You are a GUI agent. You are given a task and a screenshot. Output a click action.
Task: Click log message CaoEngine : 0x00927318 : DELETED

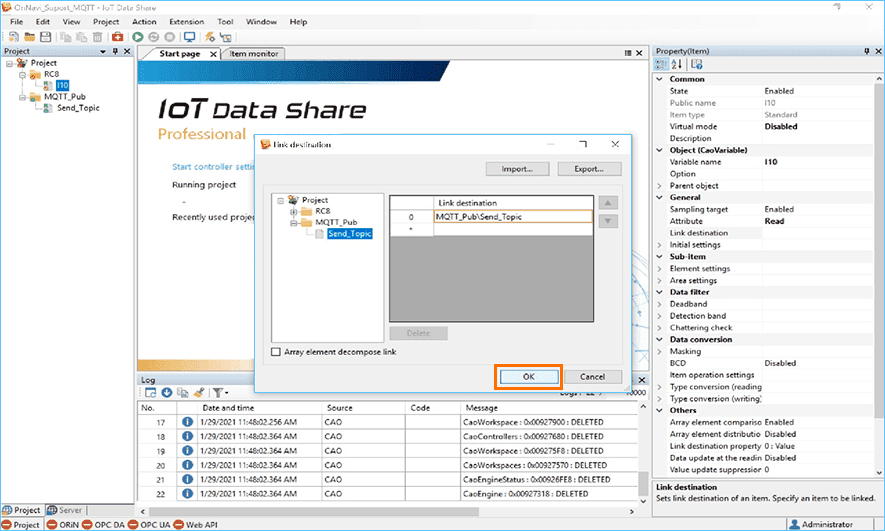pyautogui.click(x=525, y=494)
